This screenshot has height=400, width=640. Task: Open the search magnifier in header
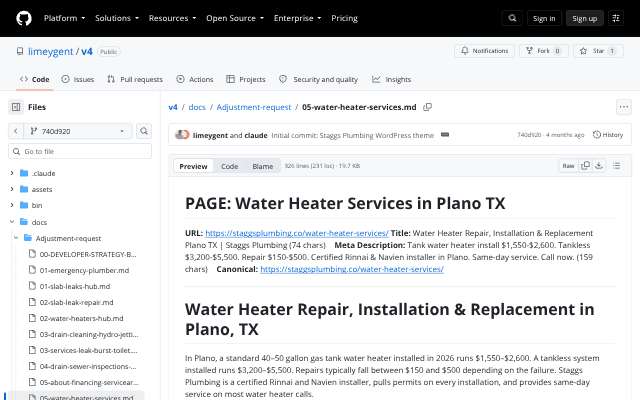click(x=512, y=18)
